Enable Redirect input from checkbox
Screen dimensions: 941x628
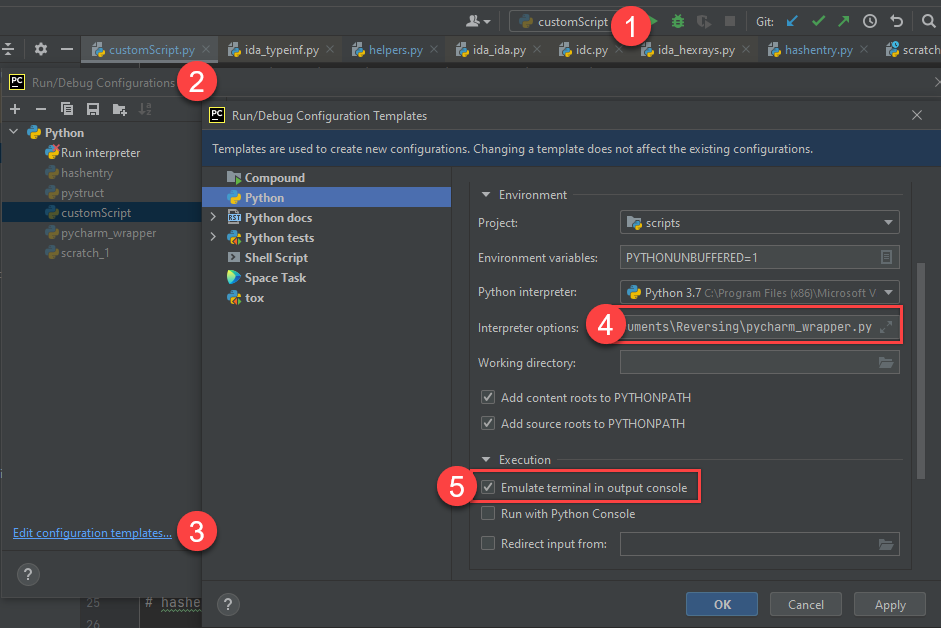488,543
